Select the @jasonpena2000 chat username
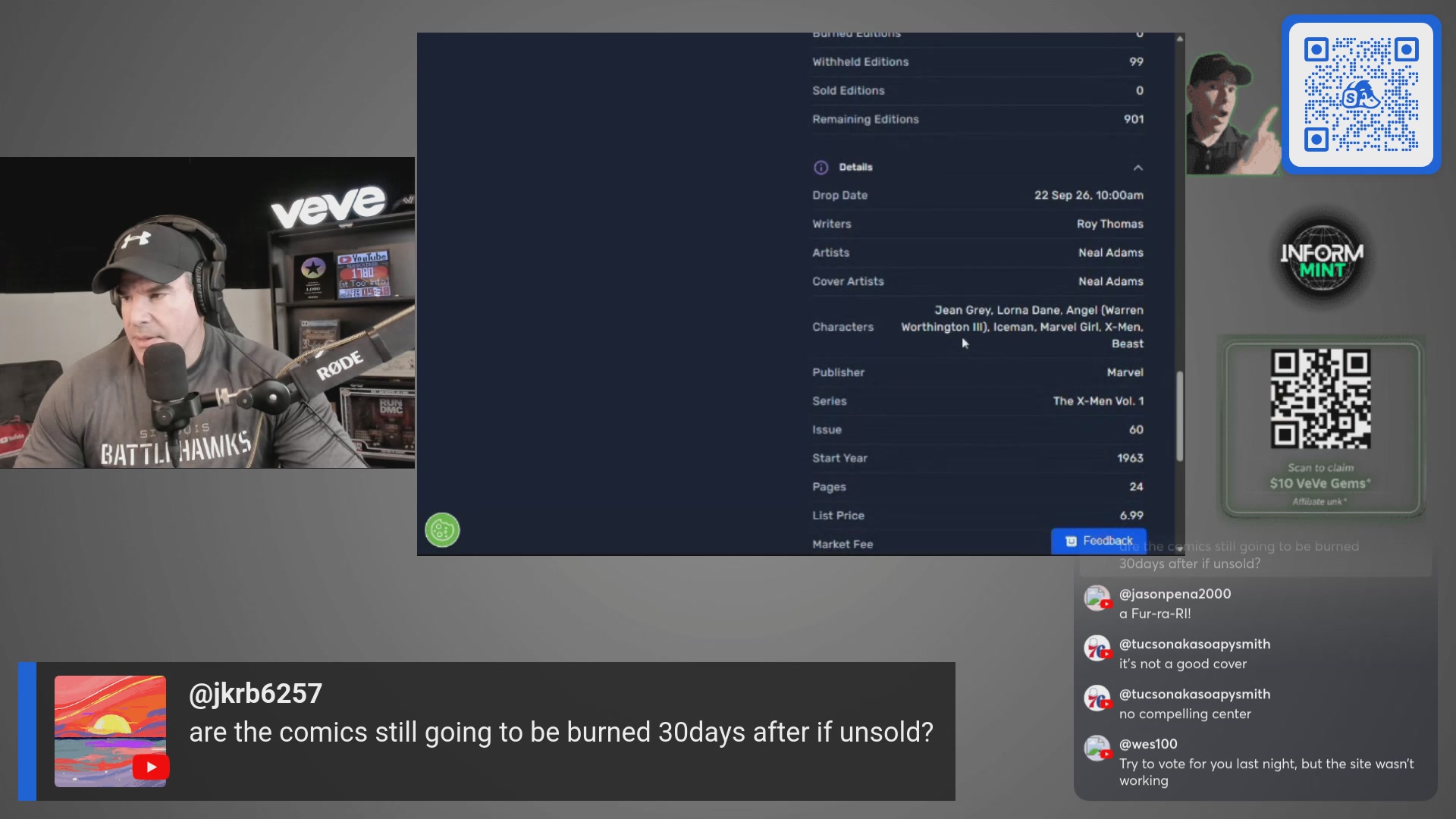 (1175, 594)
